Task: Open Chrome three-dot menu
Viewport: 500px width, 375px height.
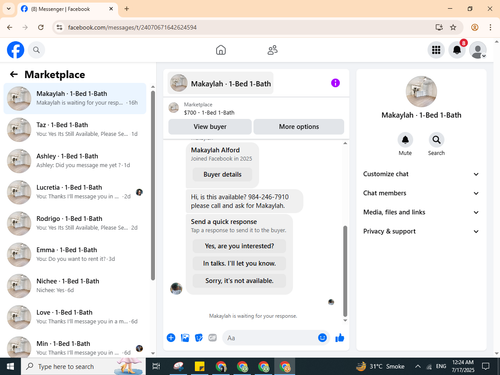Action: click(490, 27)
